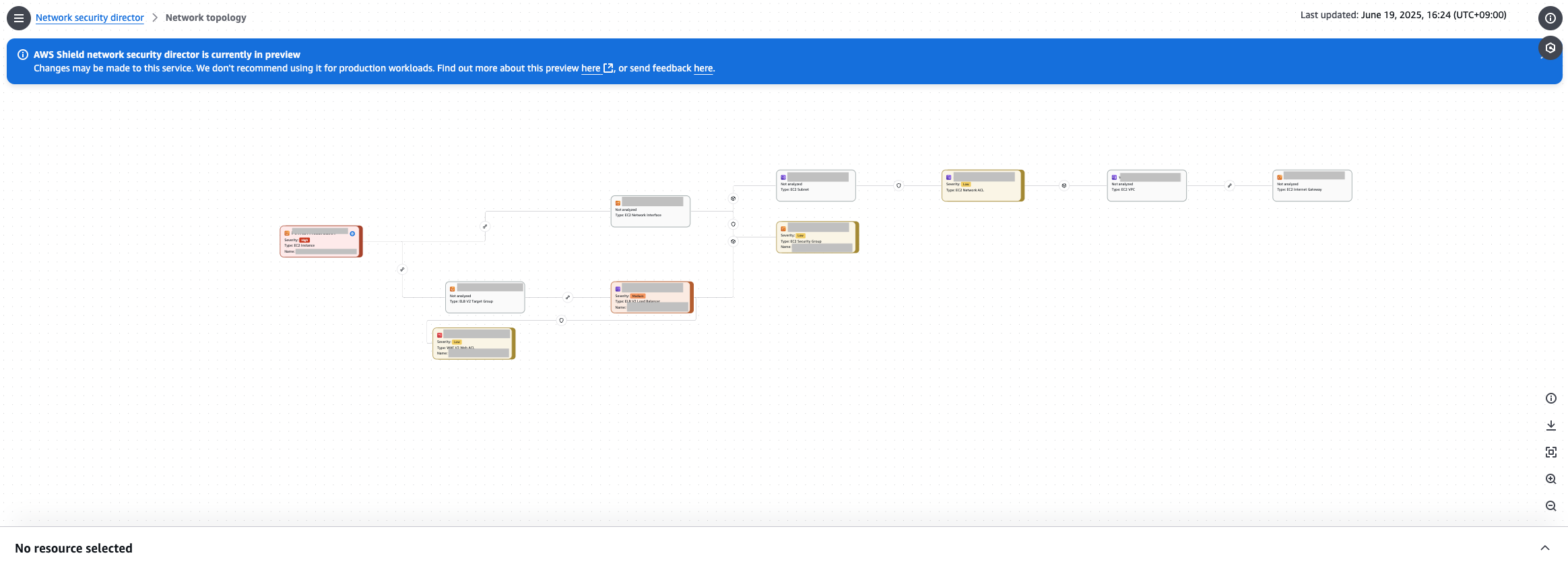Expand the No resource selected panel
The image size is (1568, 564).
coord(1545,548)
